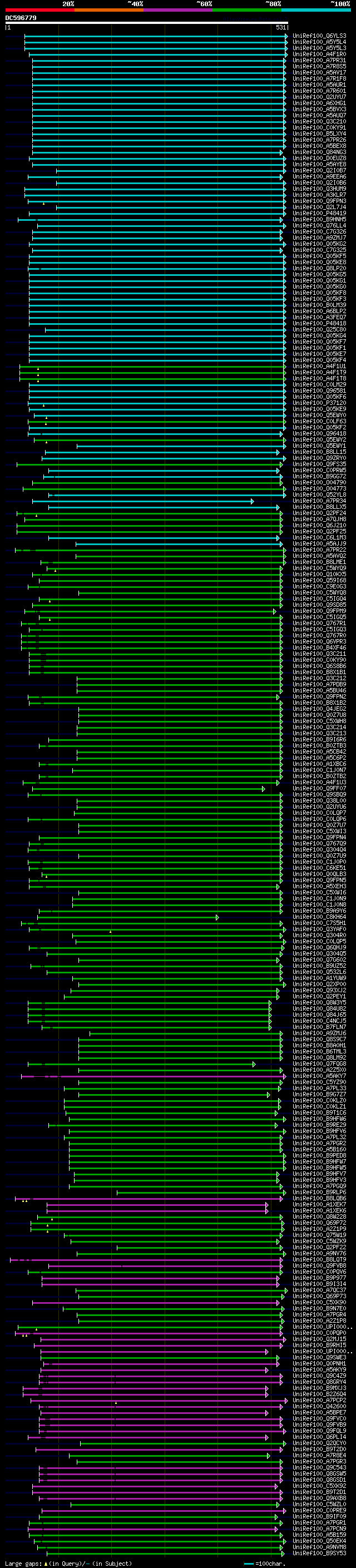356x1568 pixels.
Task: Click the cyan ~100% identity legend segment
Action: click(x=316, y=11)
